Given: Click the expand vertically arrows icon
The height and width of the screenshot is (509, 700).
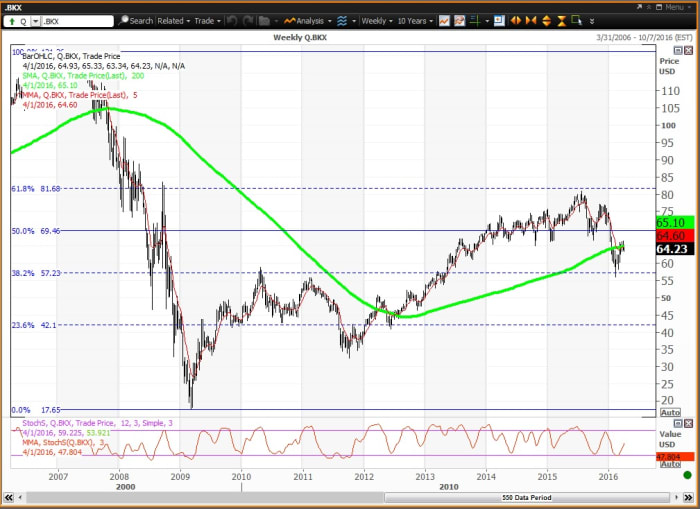Looking at the screenshot, I should [x=546, y=21].
